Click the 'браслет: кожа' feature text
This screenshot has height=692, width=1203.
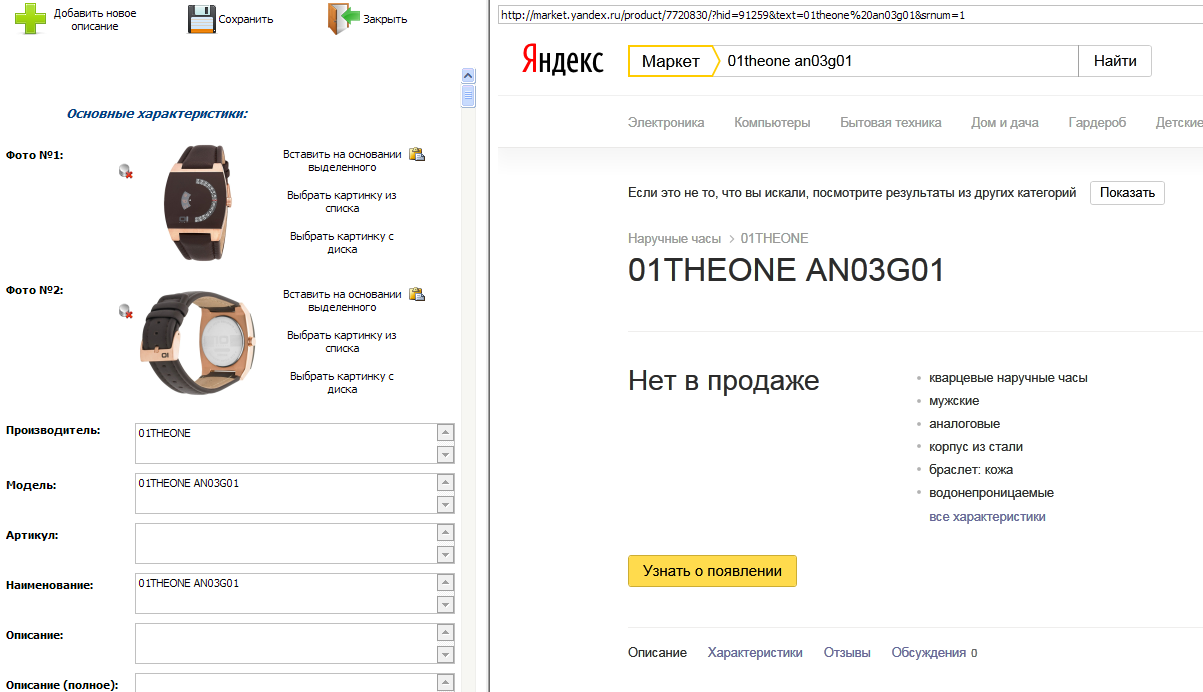pyautogui.click(x=970, y=470)
